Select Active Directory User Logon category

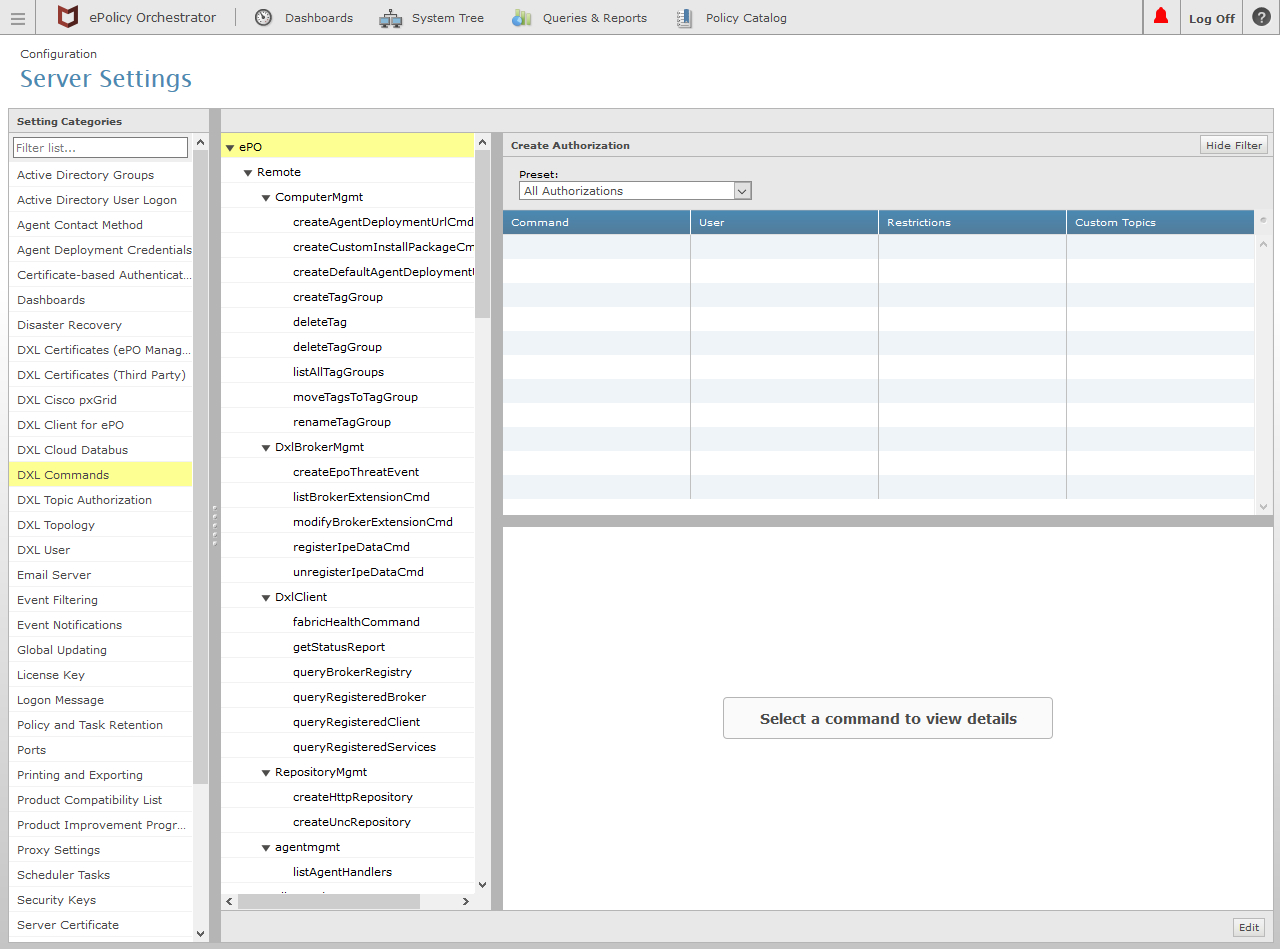pos(101,199)
